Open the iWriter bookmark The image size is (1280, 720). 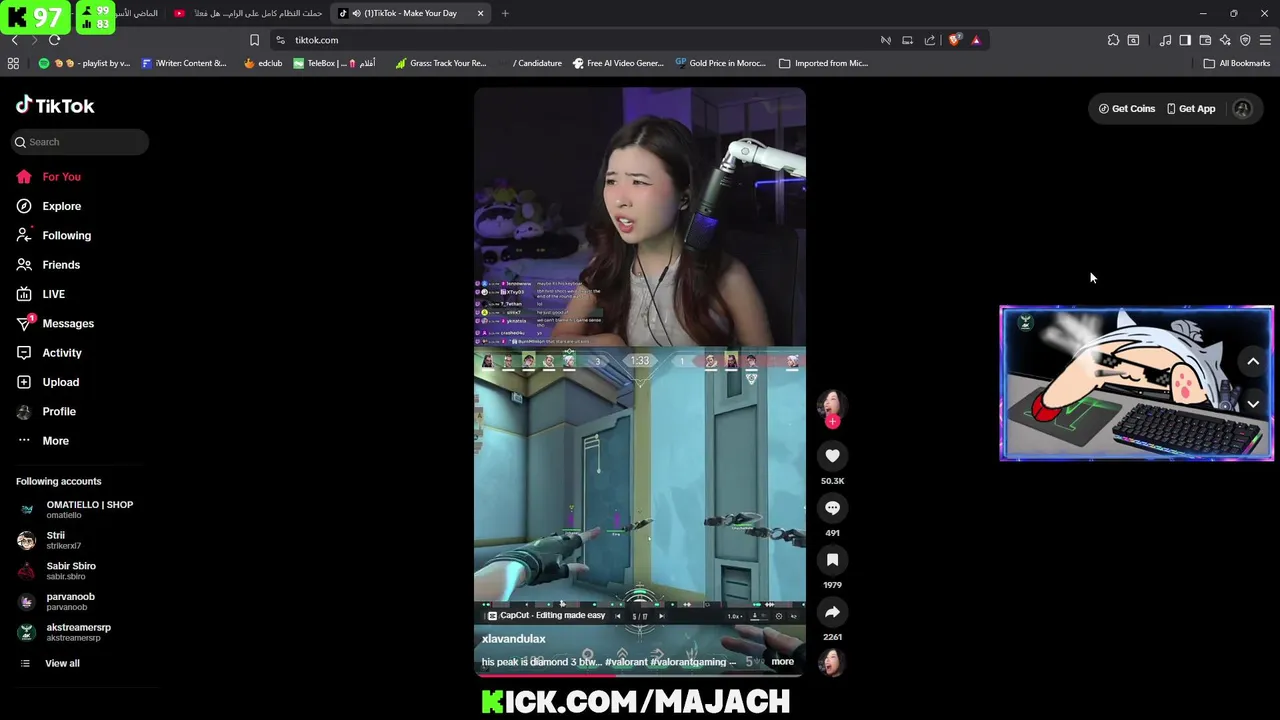point(184,63)
